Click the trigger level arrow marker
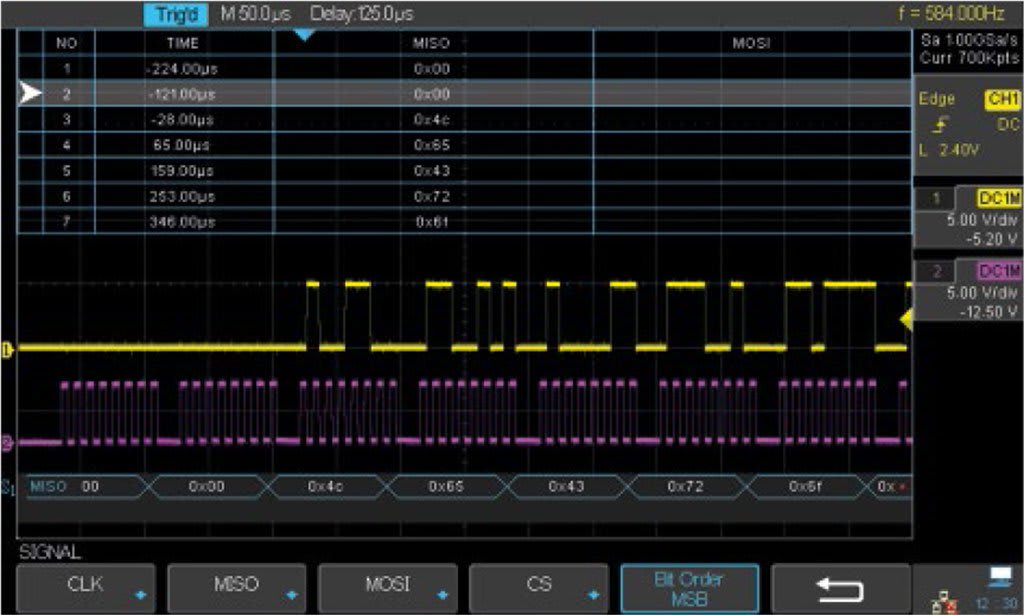This screenshot has width=1024, height=615. click(906, 319)
